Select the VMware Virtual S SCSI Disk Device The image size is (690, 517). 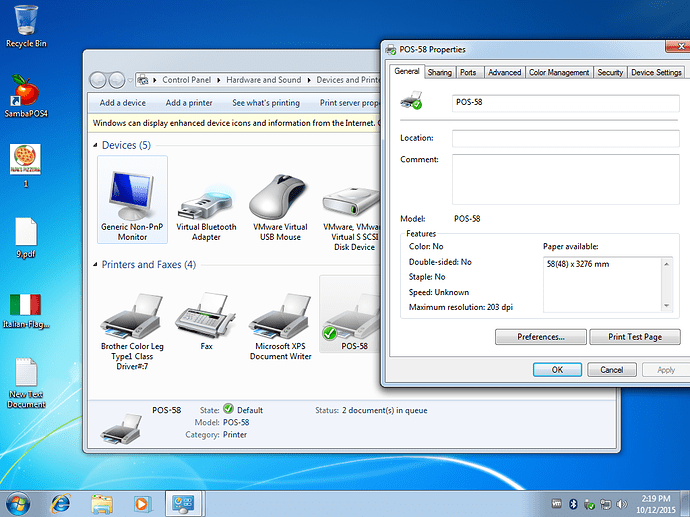pos(352,218)
